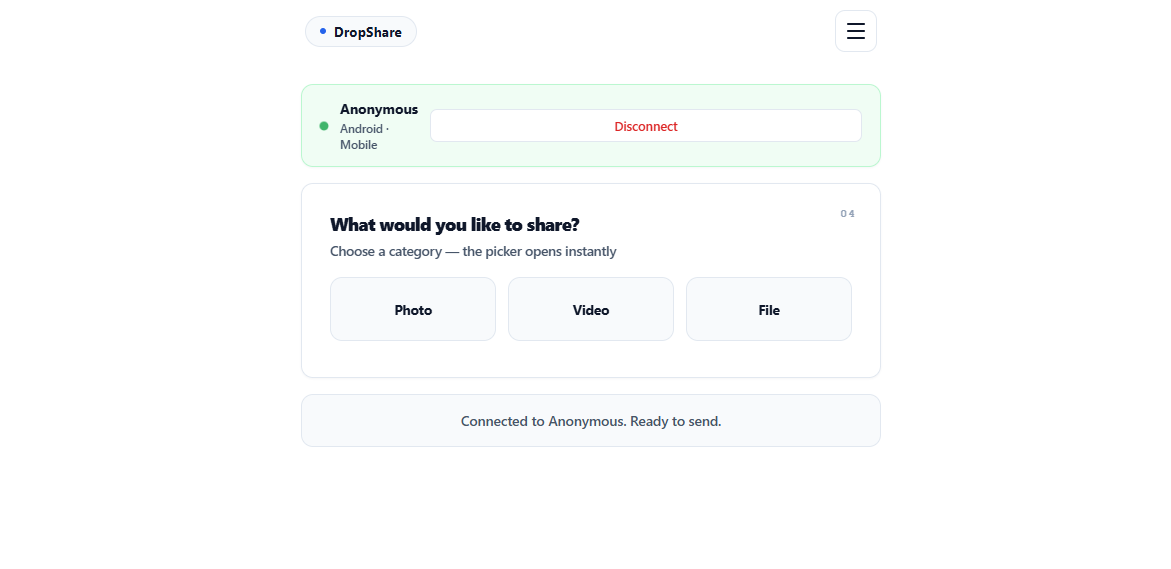This screenshot has width=1171, height=569.
Task: Click the "04" step indicator
Action: (x=848, y=214)
